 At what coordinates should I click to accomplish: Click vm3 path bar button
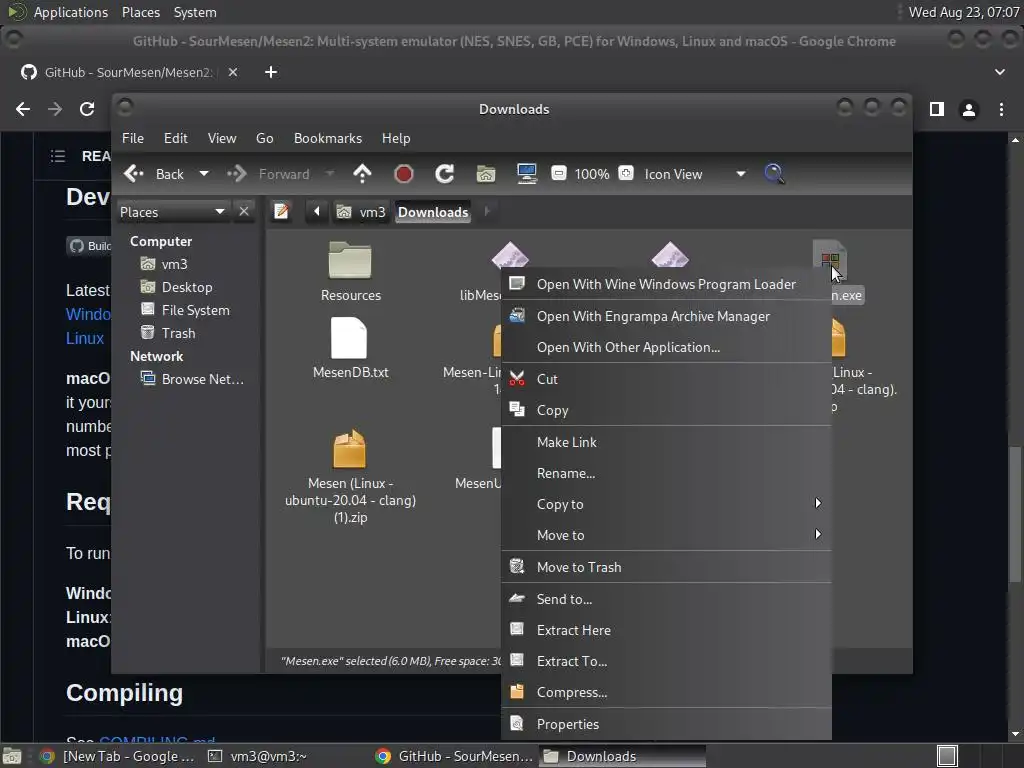(362, 212)
